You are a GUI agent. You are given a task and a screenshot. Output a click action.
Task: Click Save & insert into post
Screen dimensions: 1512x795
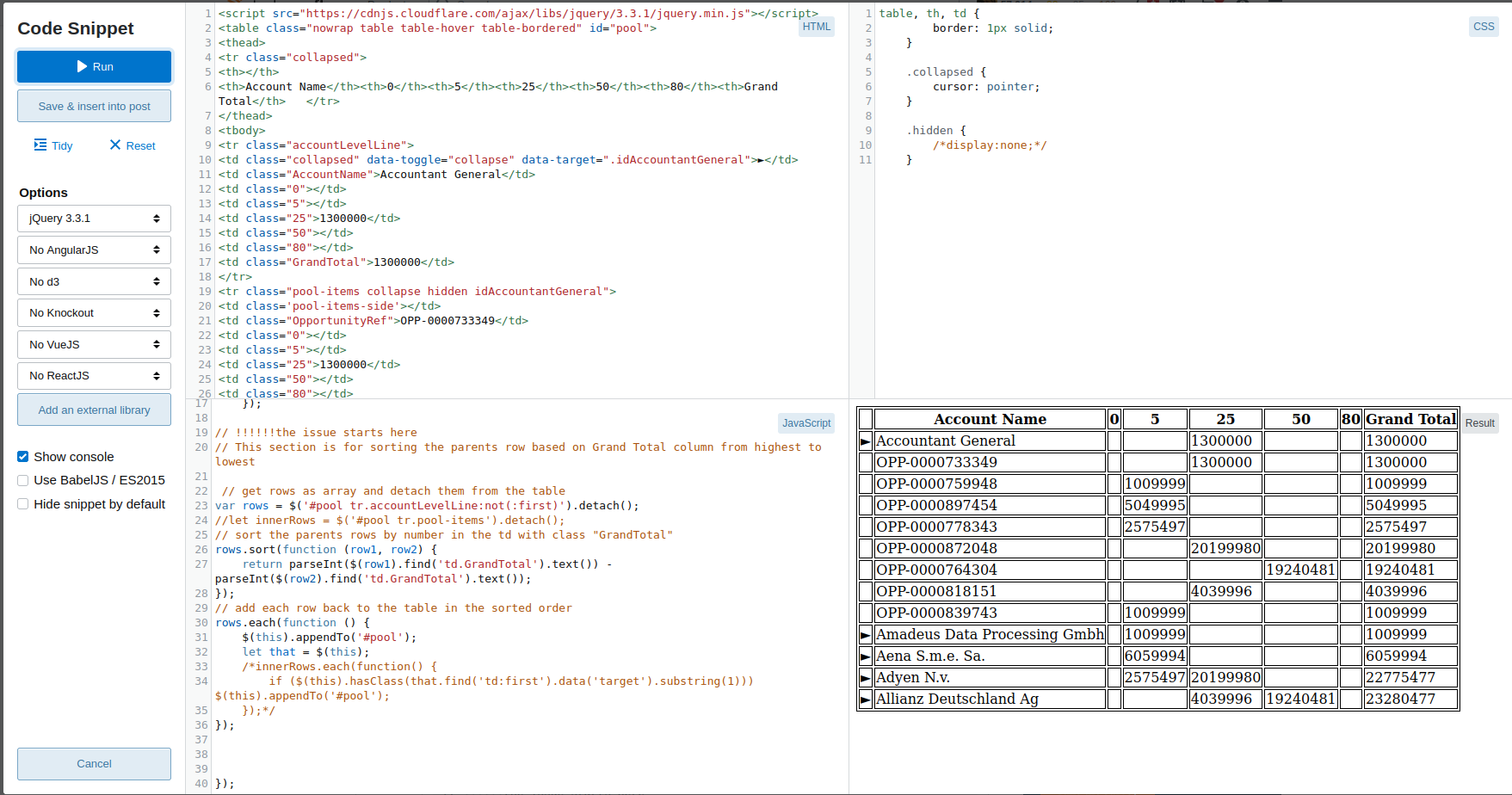click(x=94, y=106)
